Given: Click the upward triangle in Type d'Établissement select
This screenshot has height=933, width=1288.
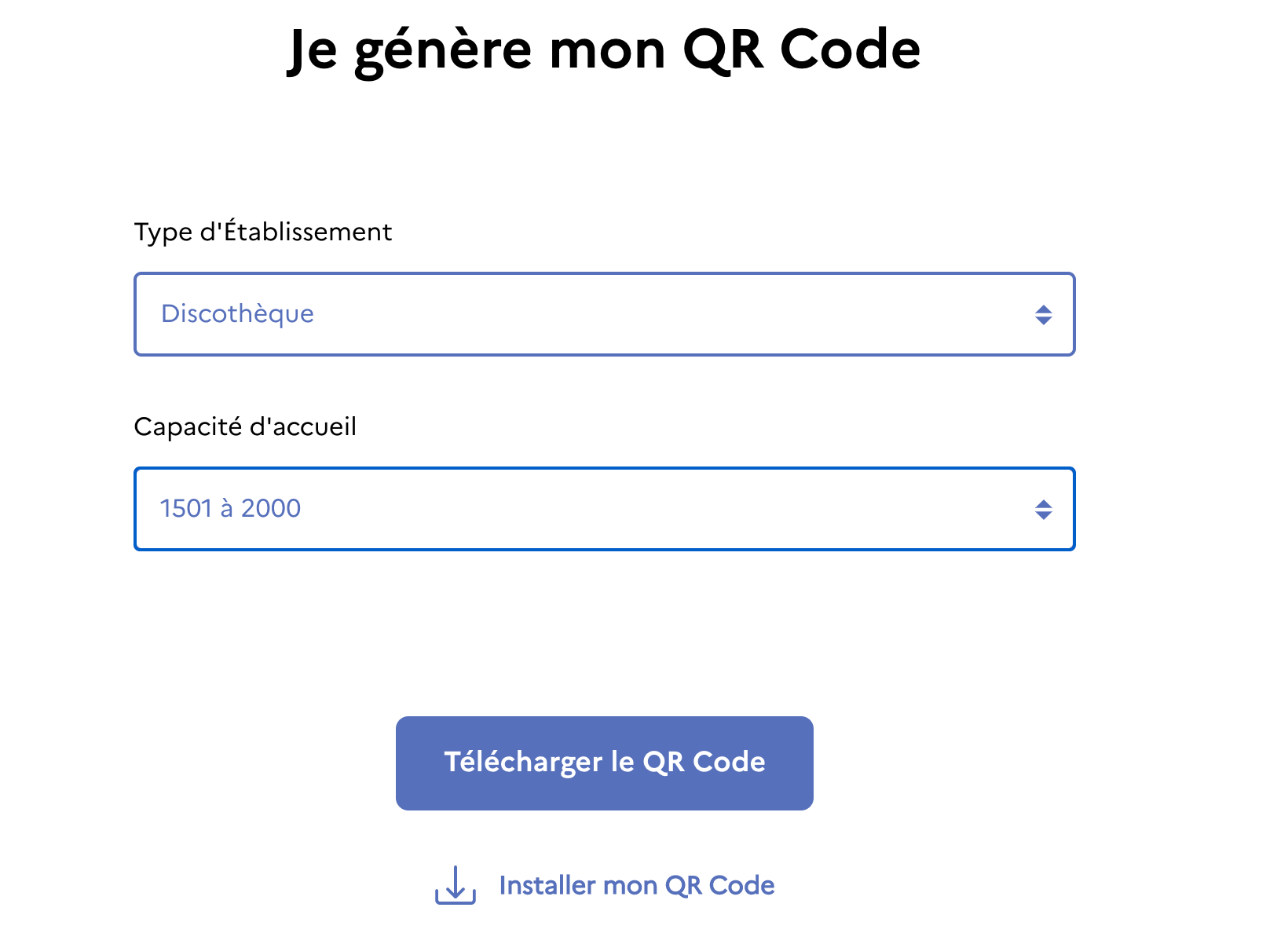Looking at the screenshot, I should tap(1043, 309).
